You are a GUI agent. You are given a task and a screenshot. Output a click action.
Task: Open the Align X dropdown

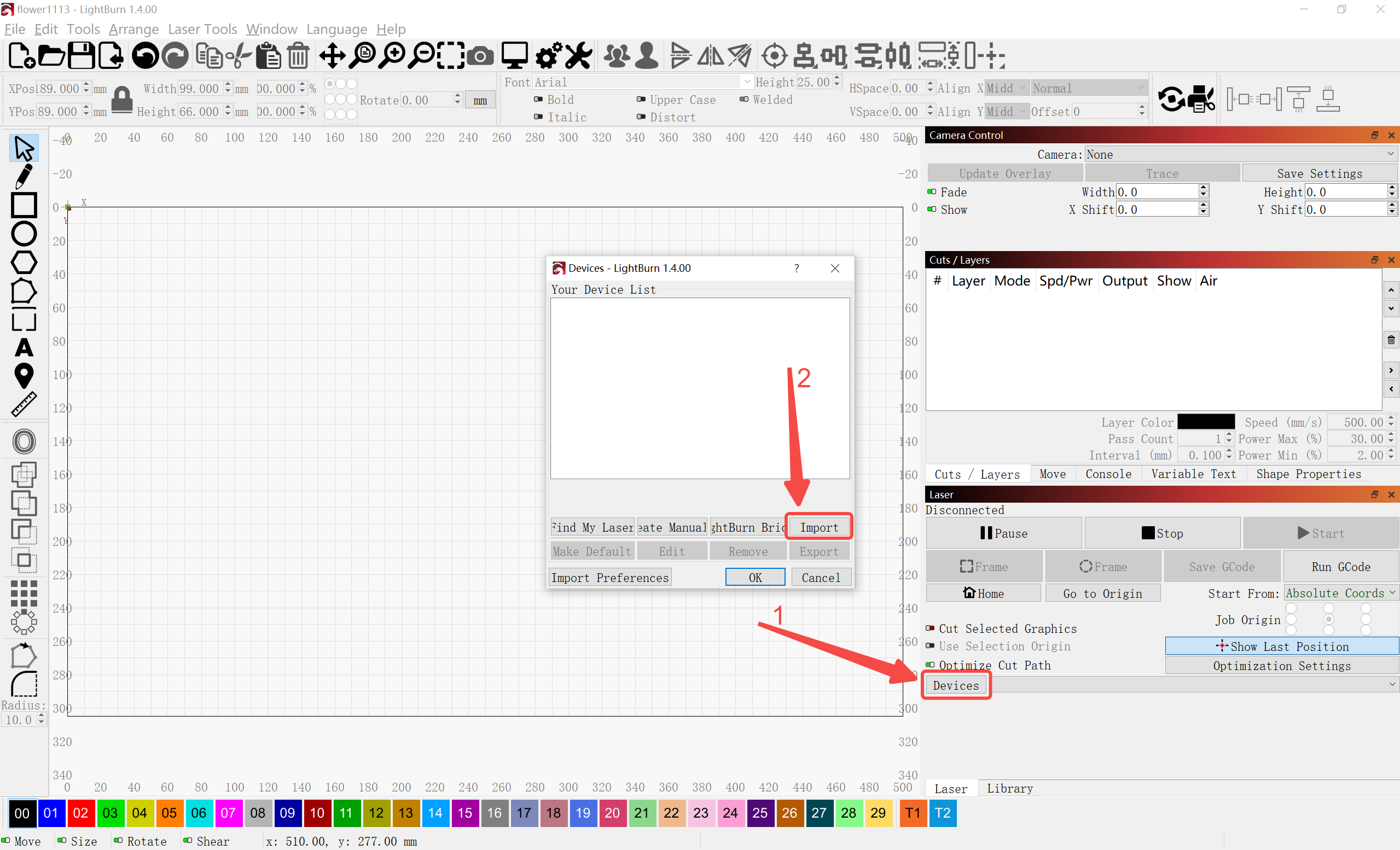tap(1006, 88)
